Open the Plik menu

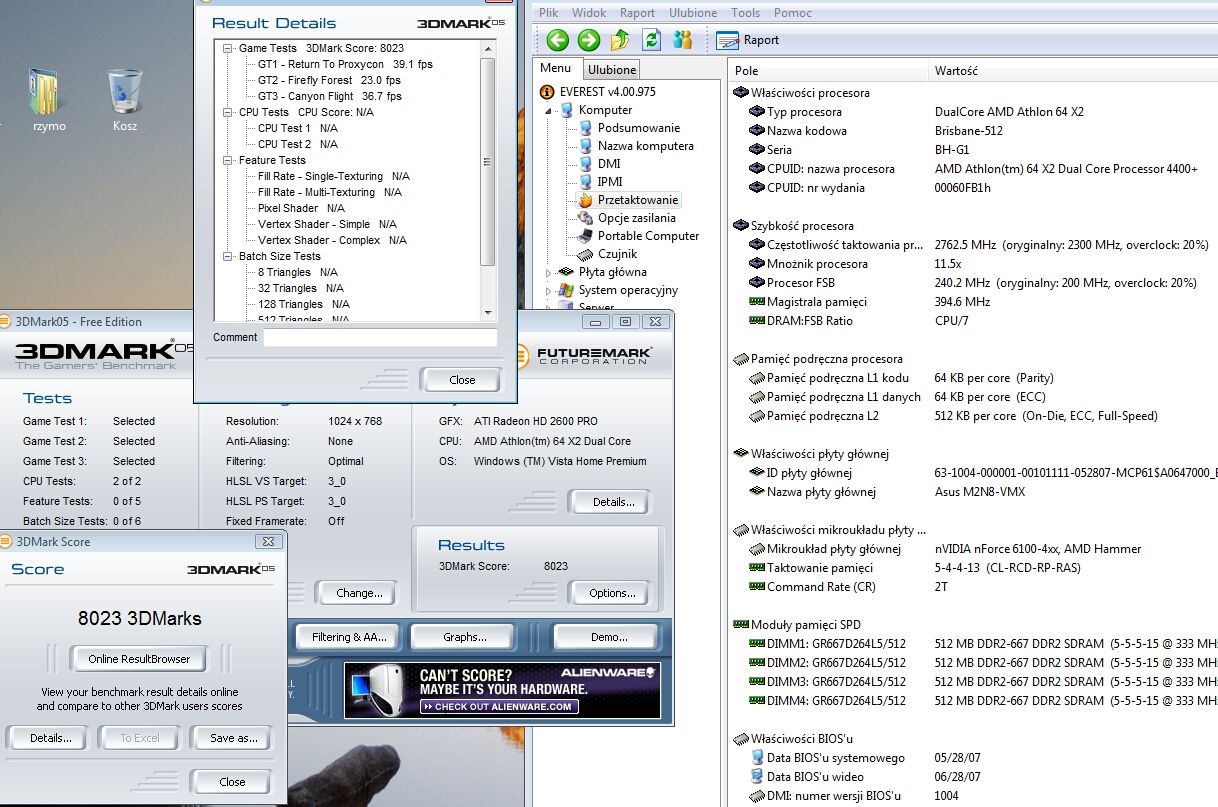(x=549, y=13)
